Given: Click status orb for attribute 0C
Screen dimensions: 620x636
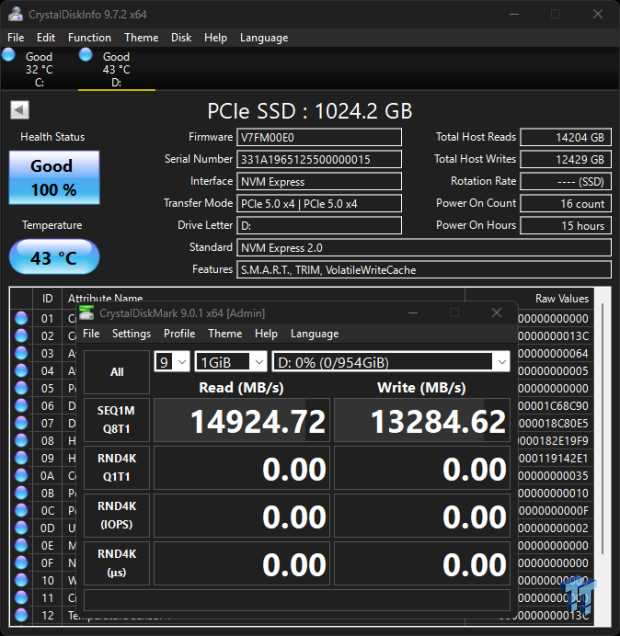Looking at the screenshot, I should [x=21, y=510].
